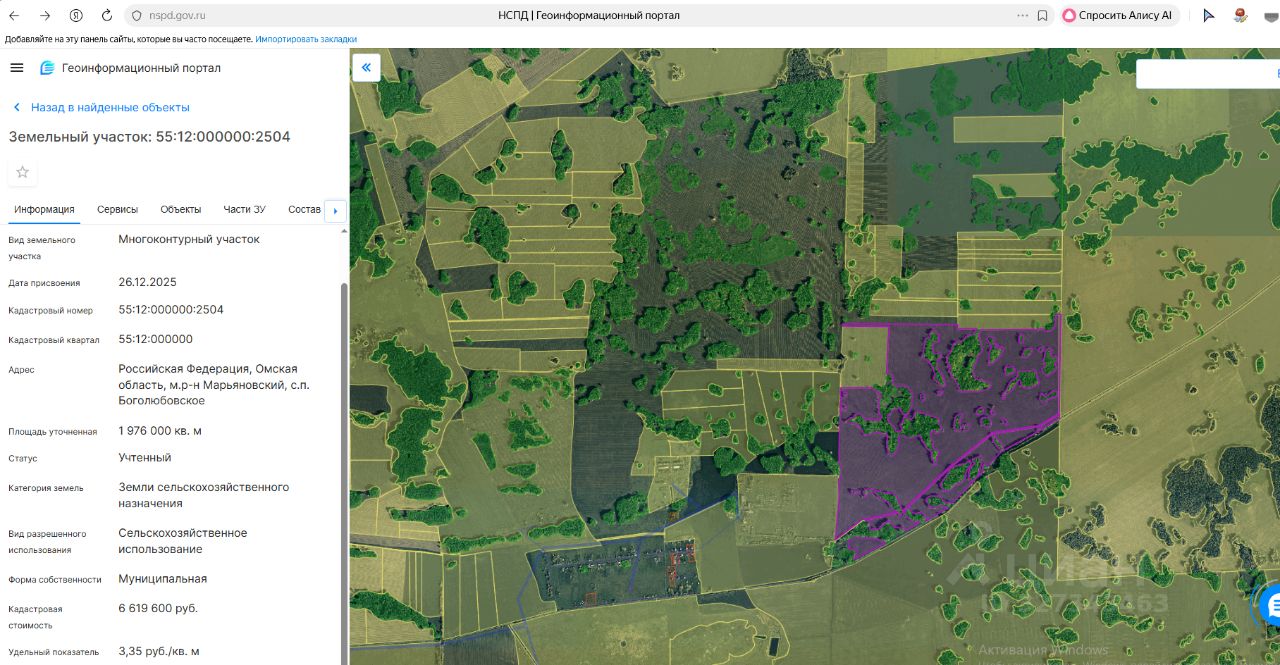This screenshot has width=1280, height=665.
Task: Go back using browser back arrow
Action: coord(14,16)
